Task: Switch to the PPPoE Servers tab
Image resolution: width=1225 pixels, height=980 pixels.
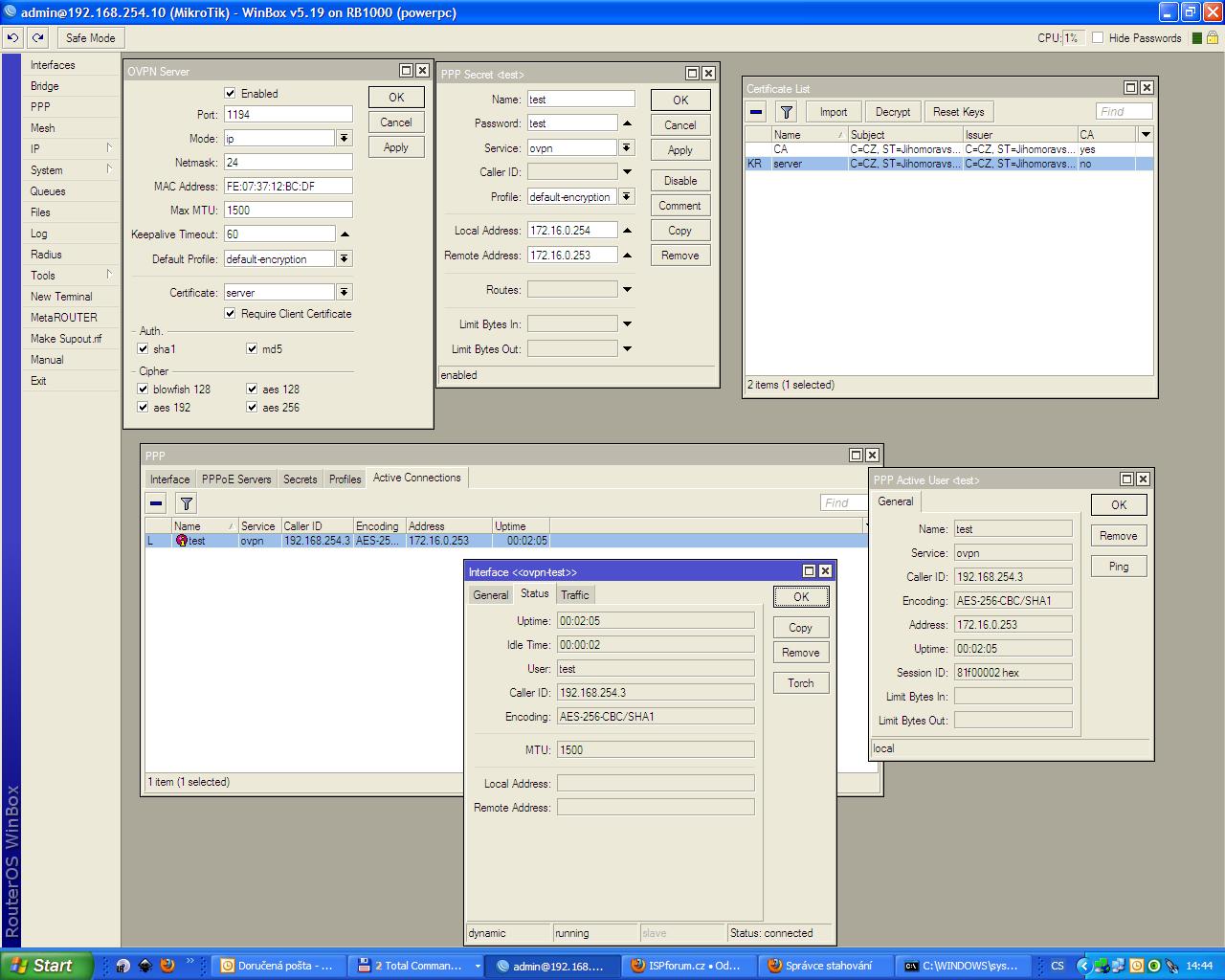Action: (236, 479)
